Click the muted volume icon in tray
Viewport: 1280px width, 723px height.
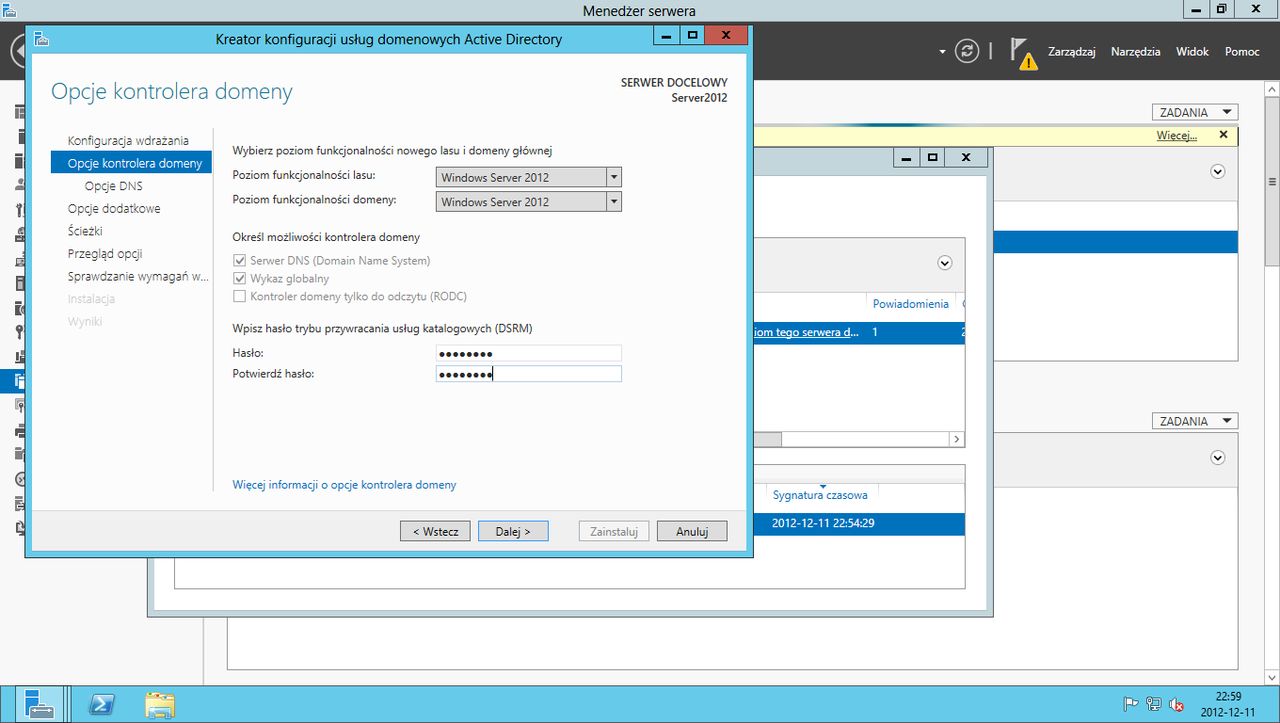tap(1177, 704)
